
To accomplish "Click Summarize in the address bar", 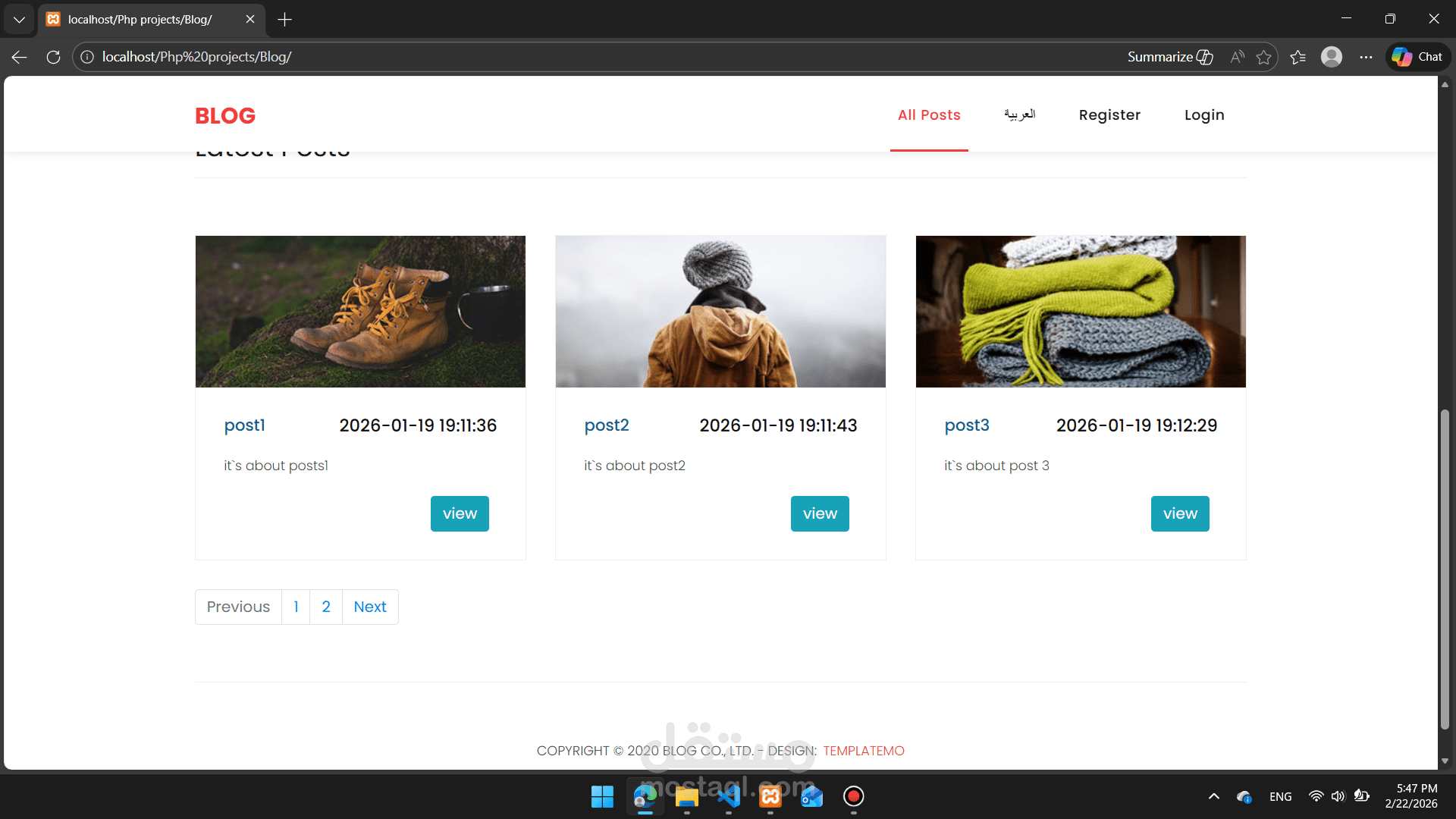I will [x=1169, y=57].
